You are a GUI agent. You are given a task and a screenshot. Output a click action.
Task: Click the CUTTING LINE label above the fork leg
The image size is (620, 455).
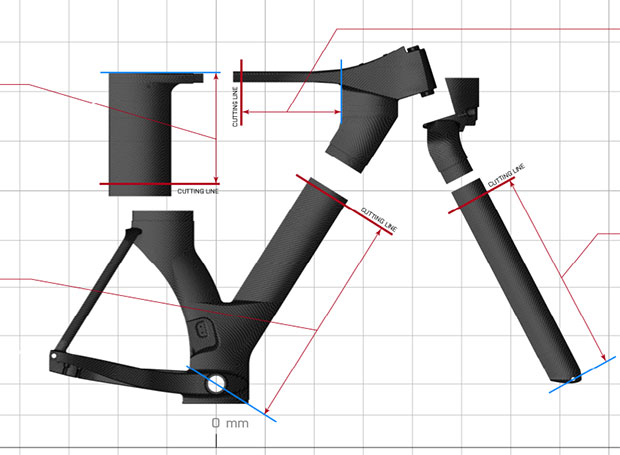[506, 177]
